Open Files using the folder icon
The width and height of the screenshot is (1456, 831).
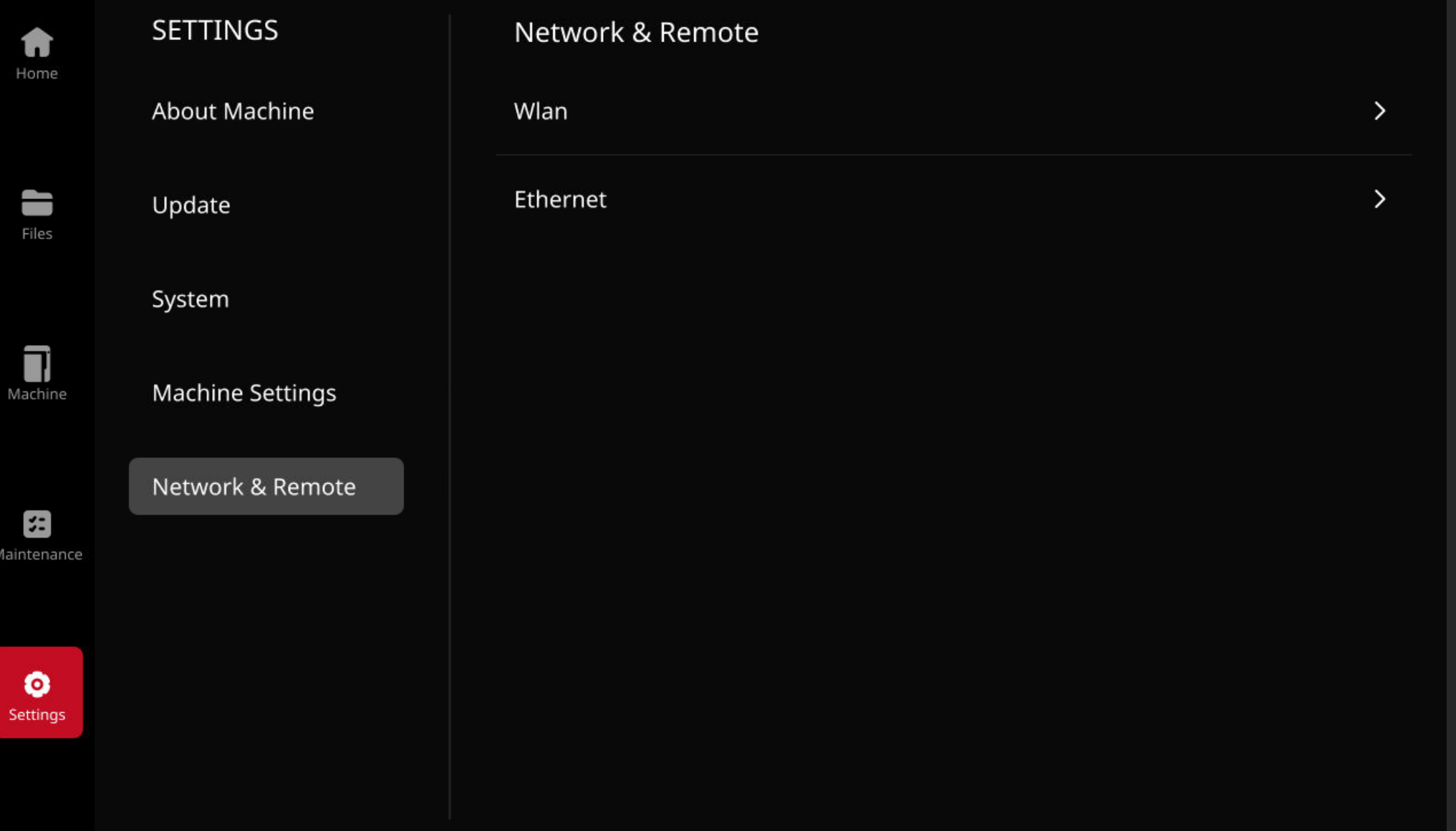tap(37, 203)
